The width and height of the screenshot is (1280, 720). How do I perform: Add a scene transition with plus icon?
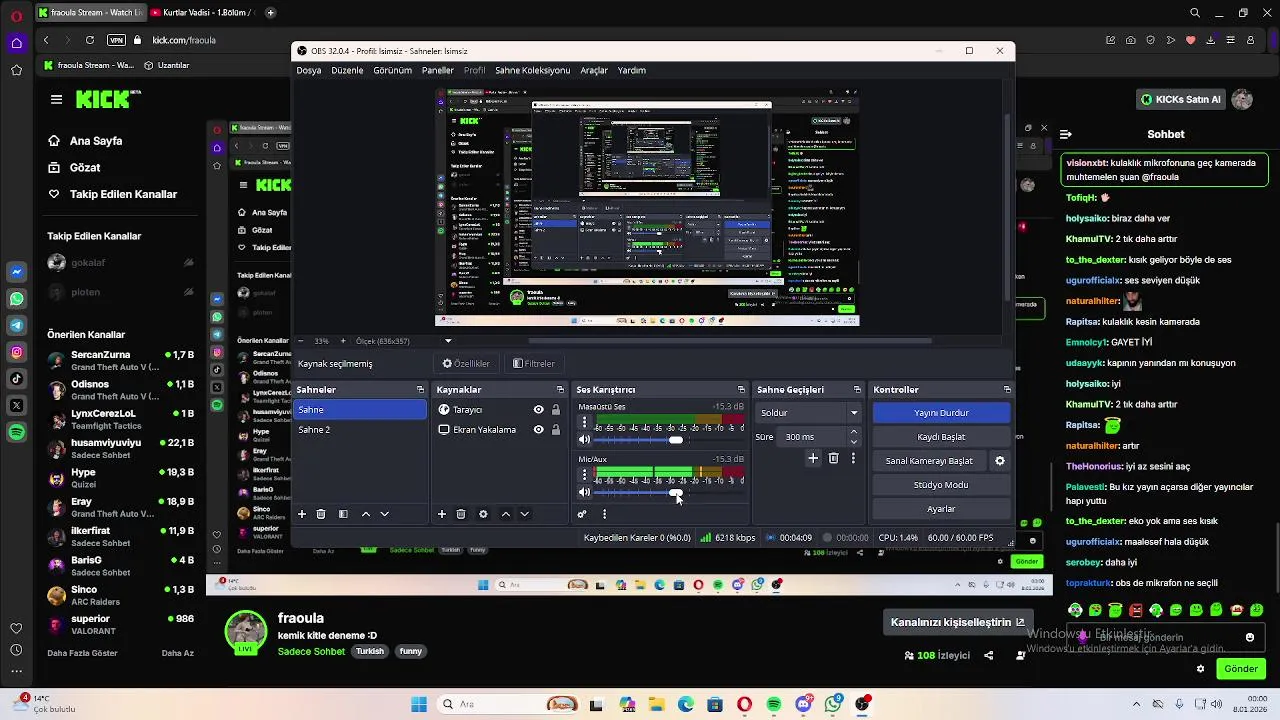(813, 458)
